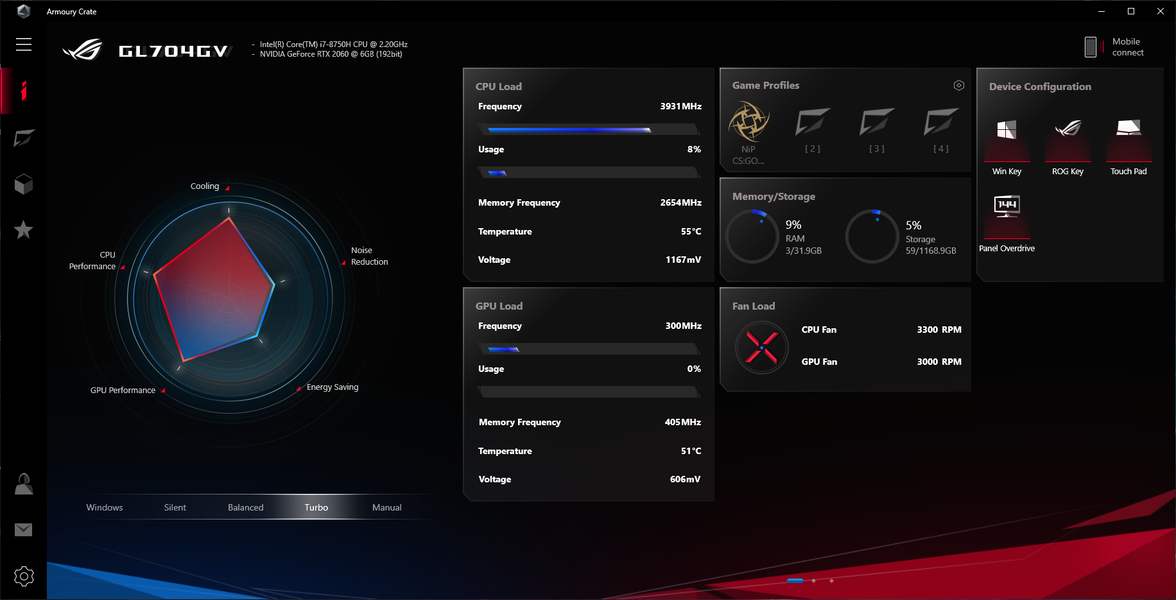Click the active blue page indicator
1176x600 pixels.
coord(796,580)
